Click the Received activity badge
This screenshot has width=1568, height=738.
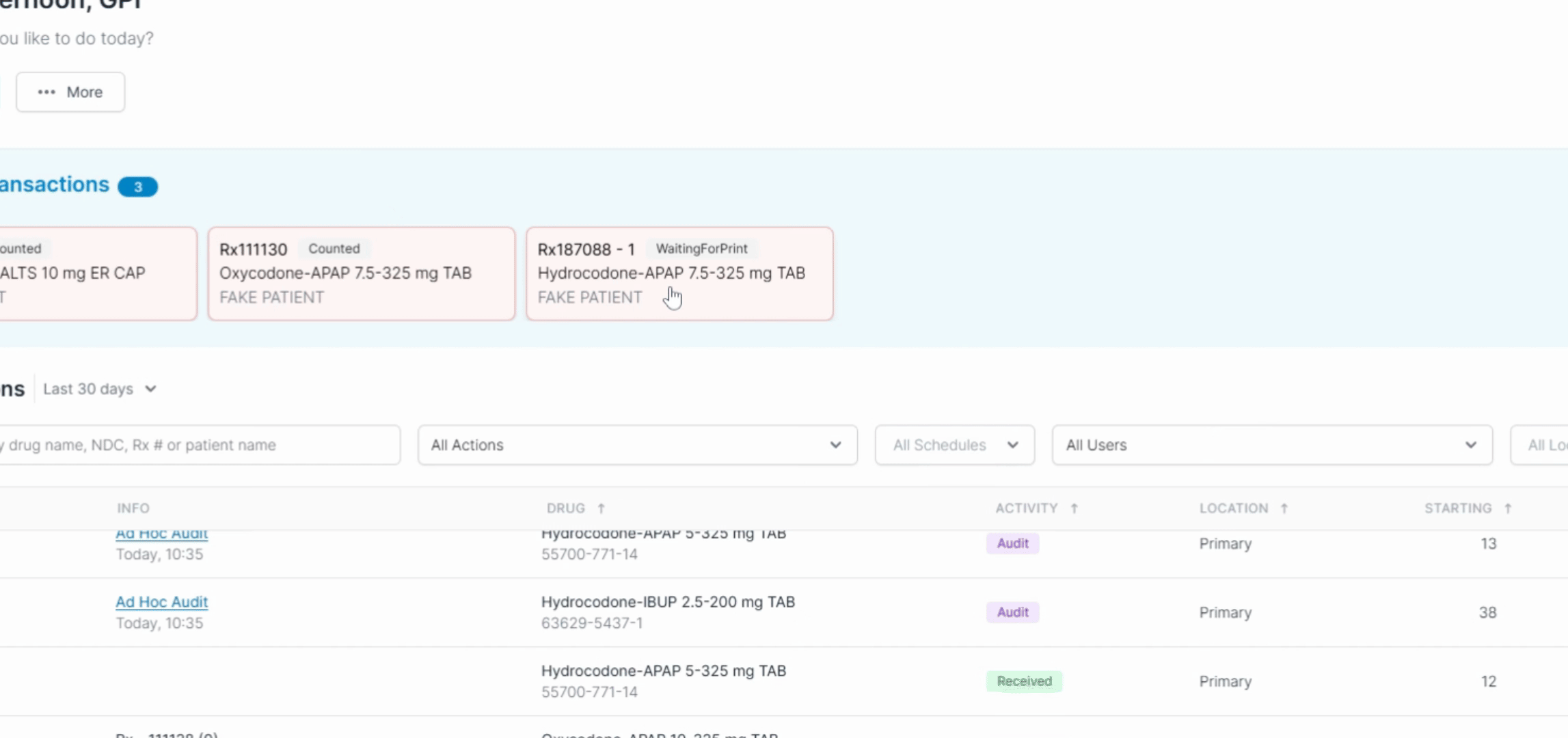(x=1024, y=681)
